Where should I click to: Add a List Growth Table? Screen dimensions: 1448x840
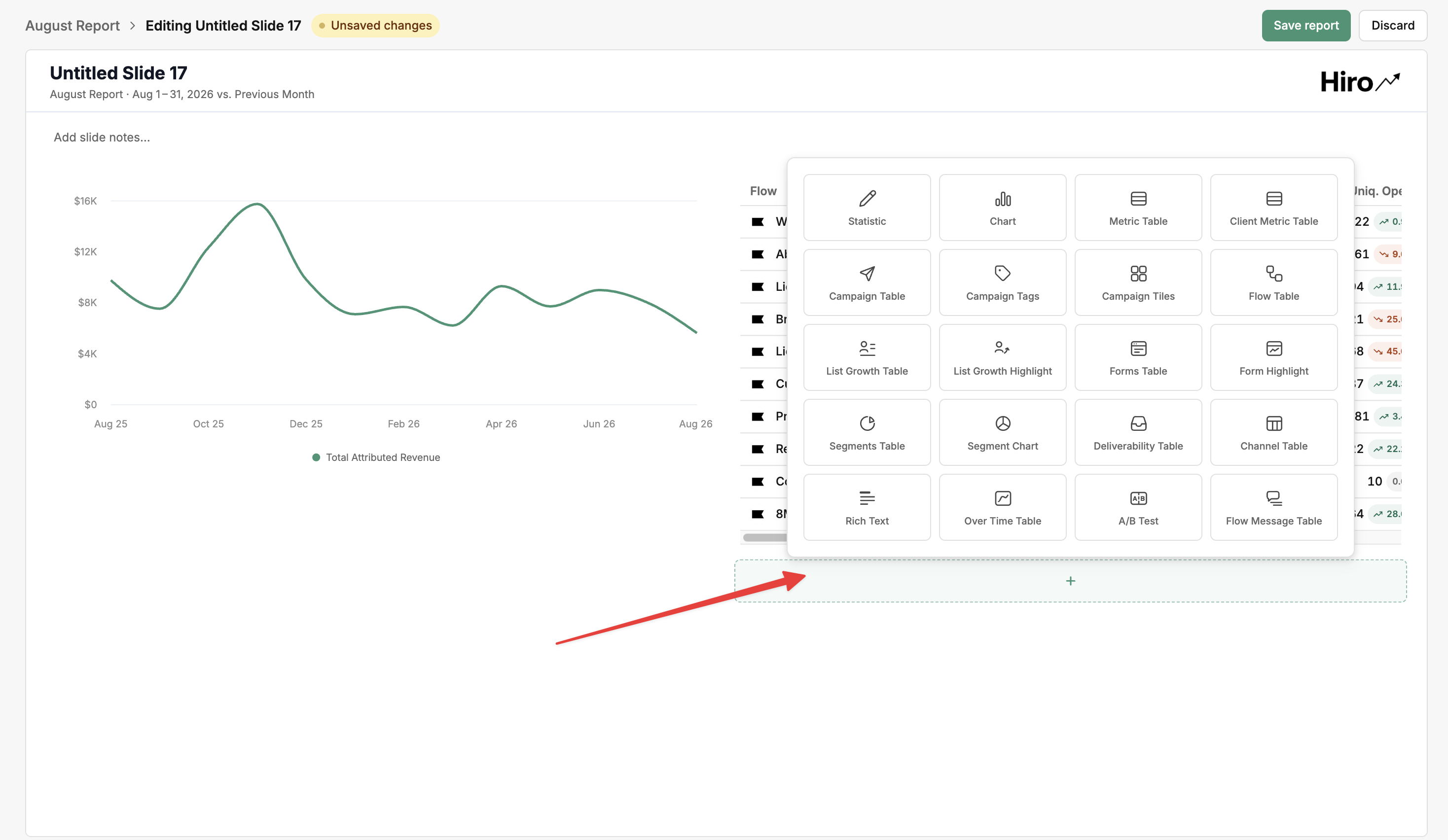point(867,357)
